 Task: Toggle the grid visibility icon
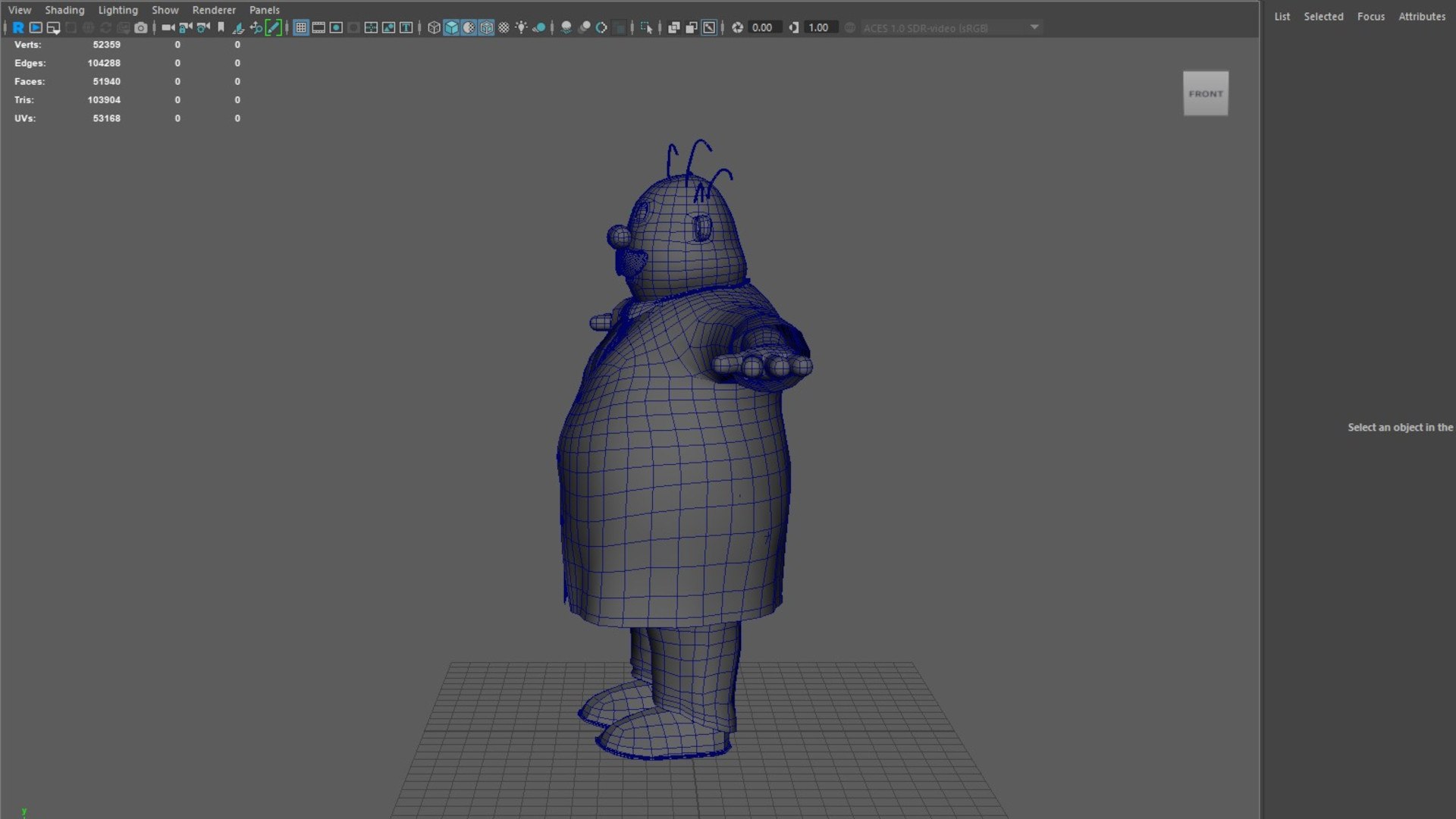point(301,28)
